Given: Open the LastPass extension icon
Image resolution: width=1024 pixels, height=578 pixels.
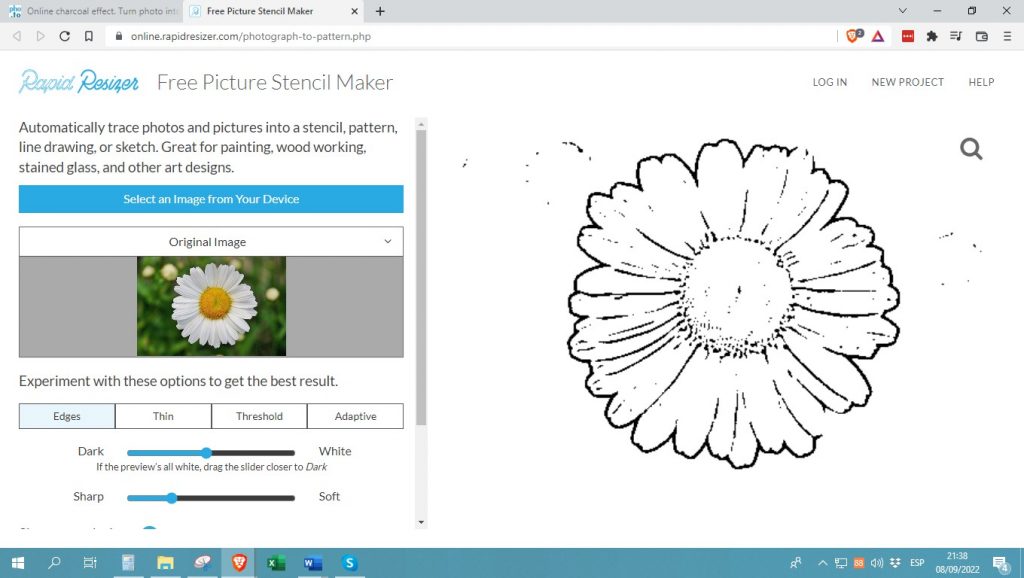Looking at the screenshot, I should pyautogui.click(x=907, y=36).
